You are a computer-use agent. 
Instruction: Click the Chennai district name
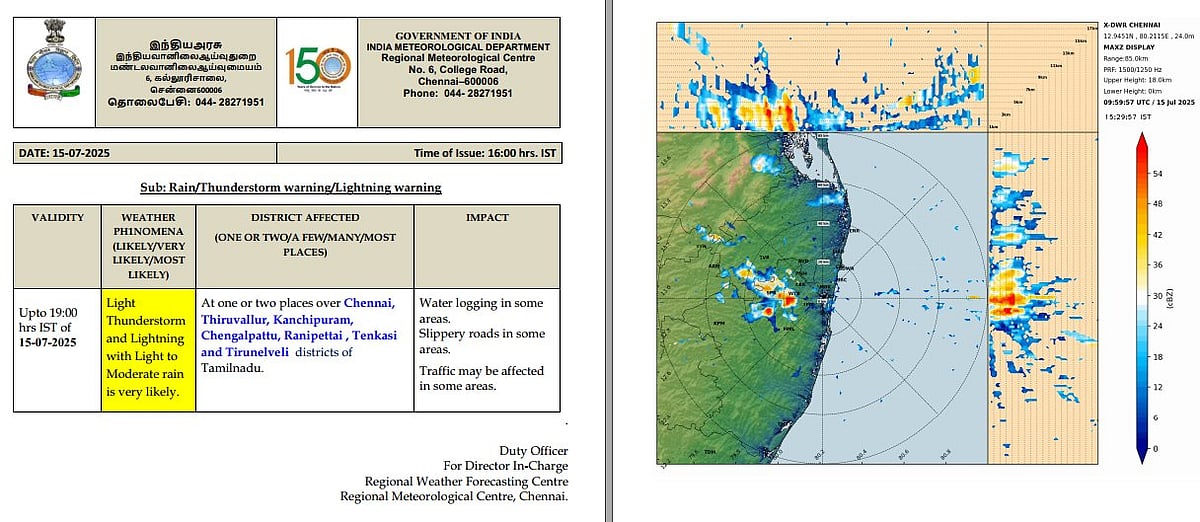(x=369, y=302)
